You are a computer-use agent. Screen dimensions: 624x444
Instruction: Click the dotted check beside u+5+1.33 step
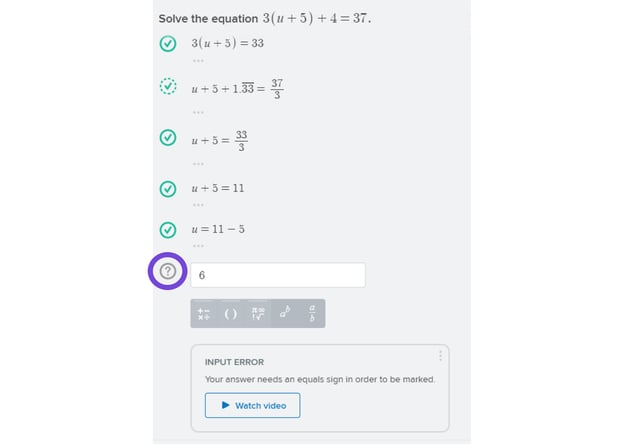pyautogui.click(x=168, y=87)
